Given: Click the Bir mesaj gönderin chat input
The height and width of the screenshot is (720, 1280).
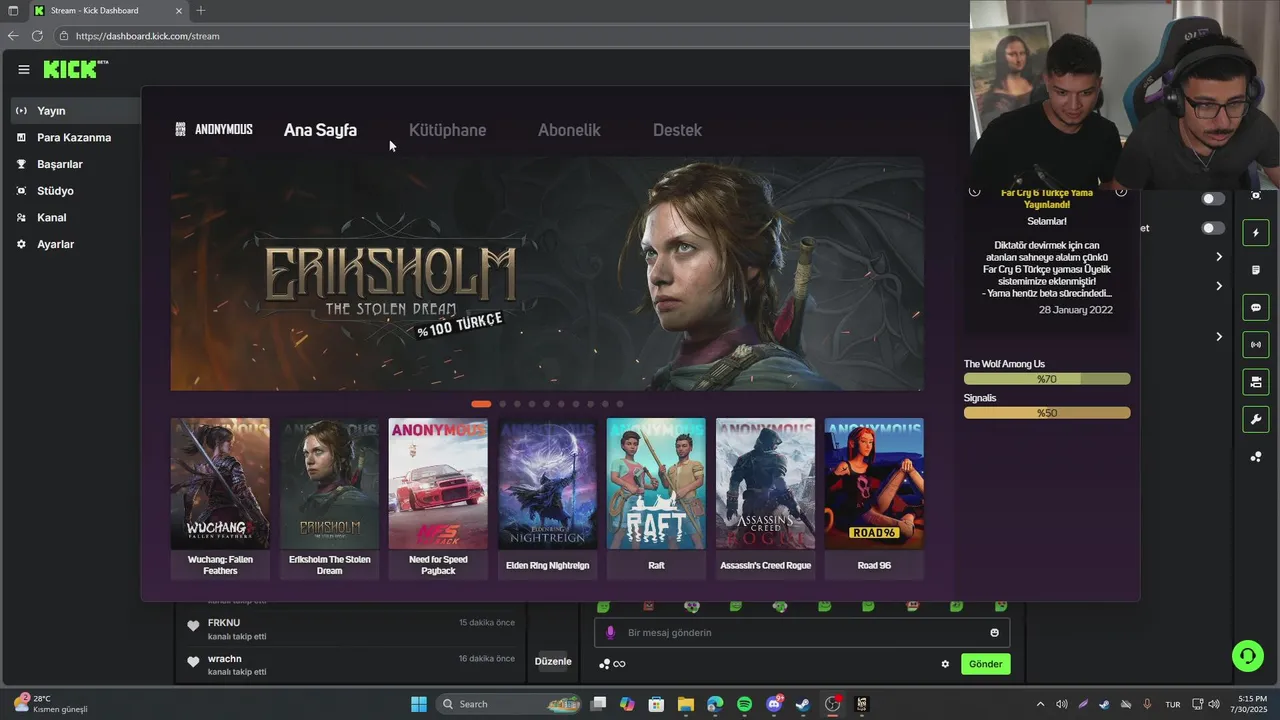Looking at the screenshot, I should click(802, 632).
